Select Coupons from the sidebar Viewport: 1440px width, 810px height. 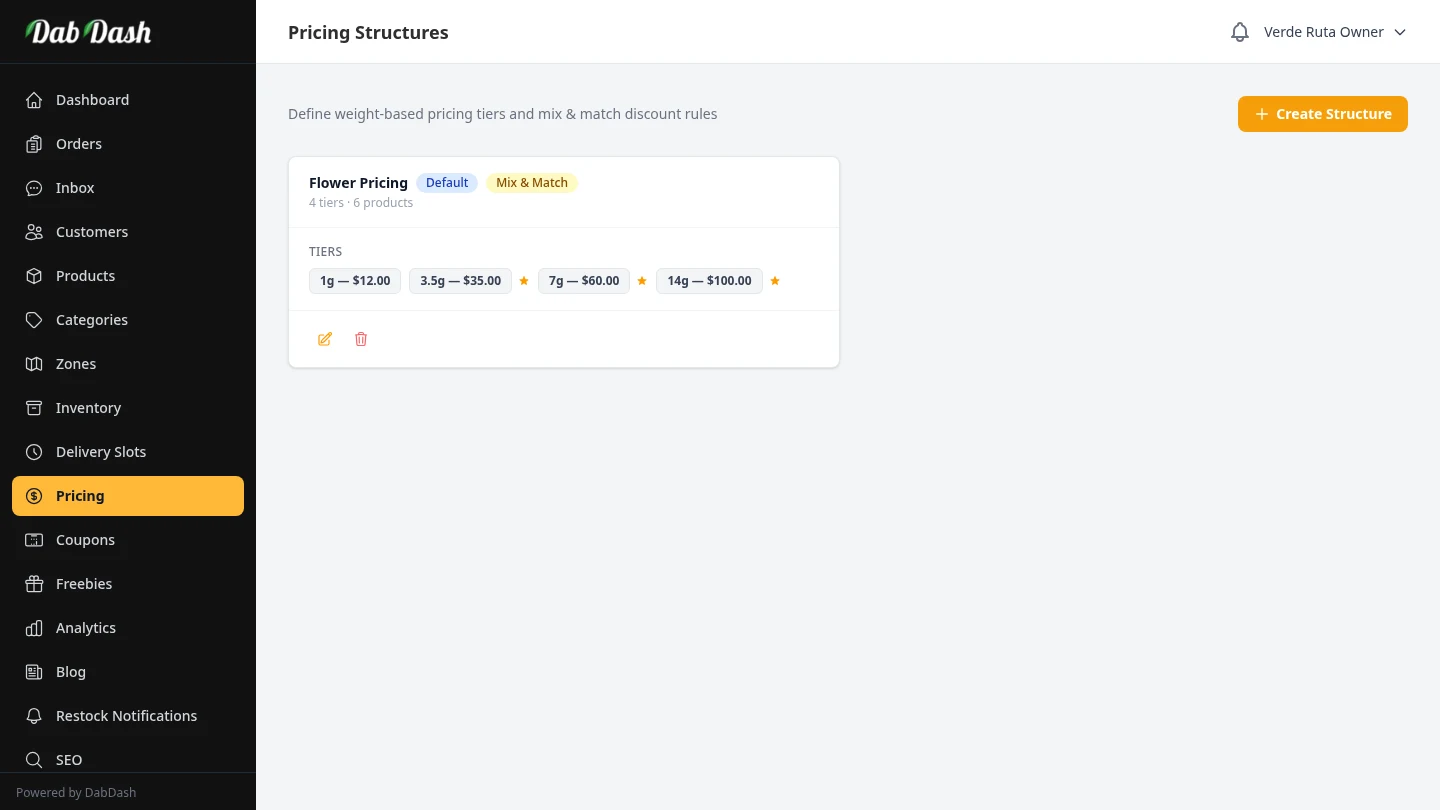pyautogui.click(x=85, y=540)
